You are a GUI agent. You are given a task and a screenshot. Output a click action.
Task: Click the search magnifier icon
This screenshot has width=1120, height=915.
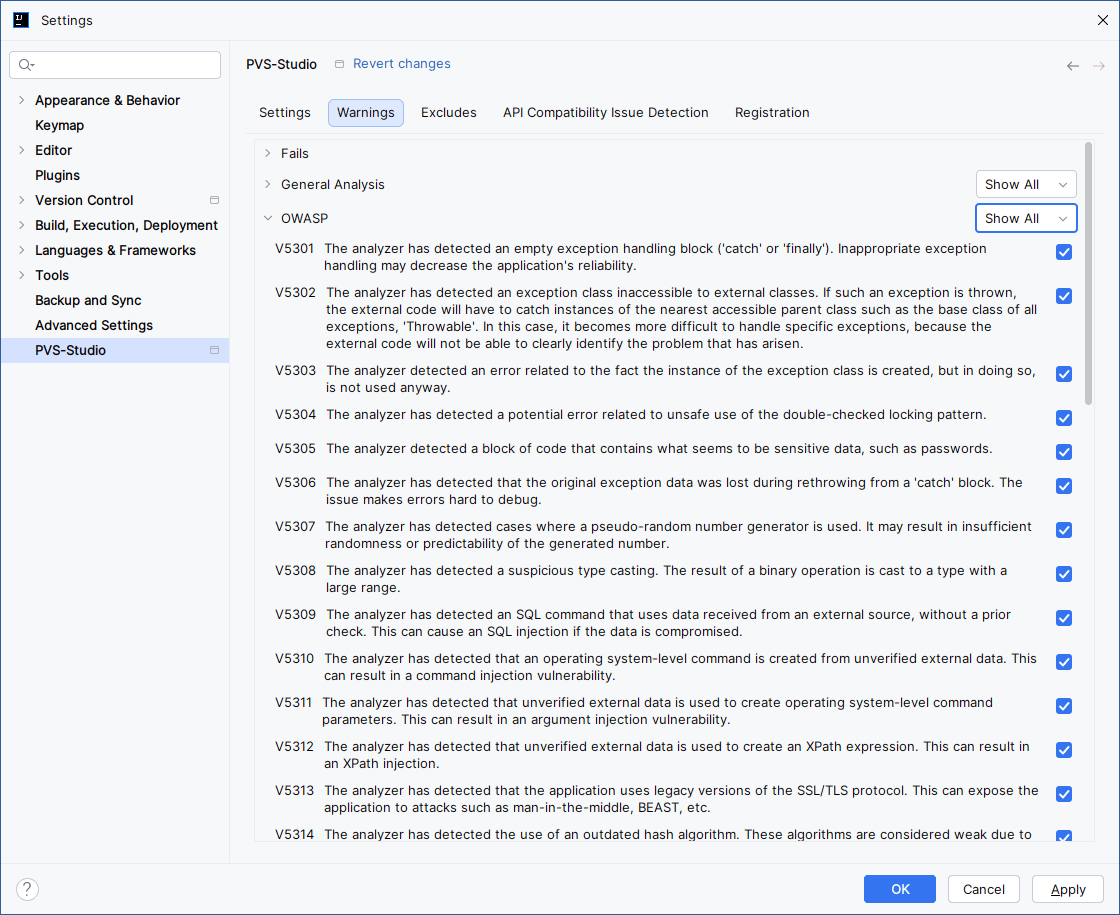(x=26, y=65)
